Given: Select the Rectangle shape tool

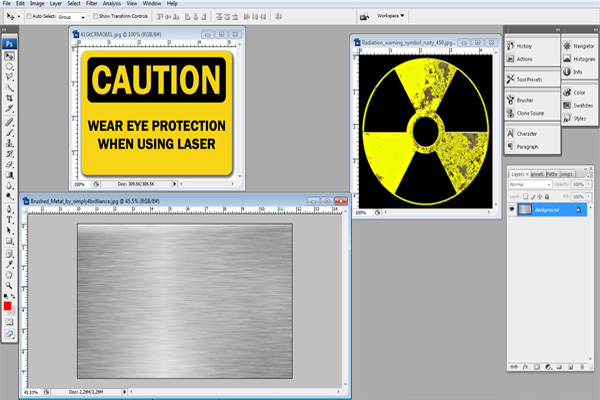Looking at the screenshot, I should (9, 242).
